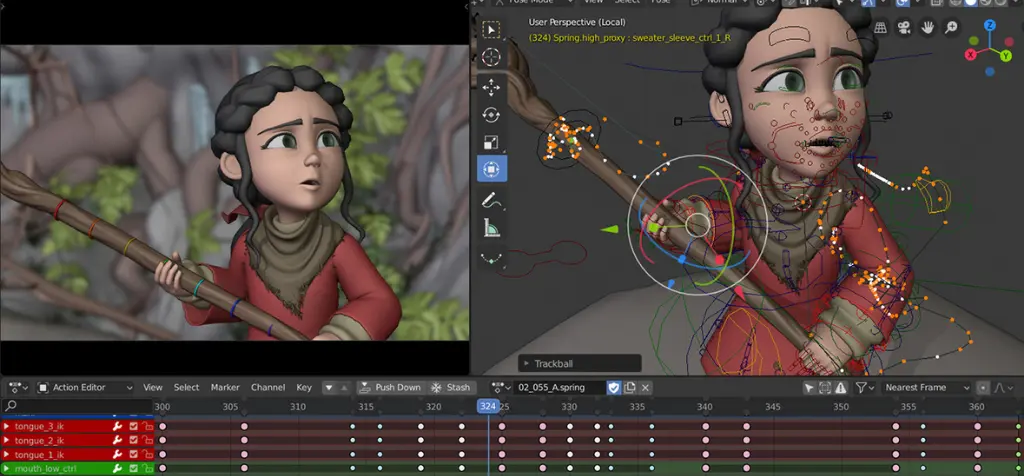1024x476 pixels.
Task: Select the Select Box tool
Action: [x=491, y=30]
